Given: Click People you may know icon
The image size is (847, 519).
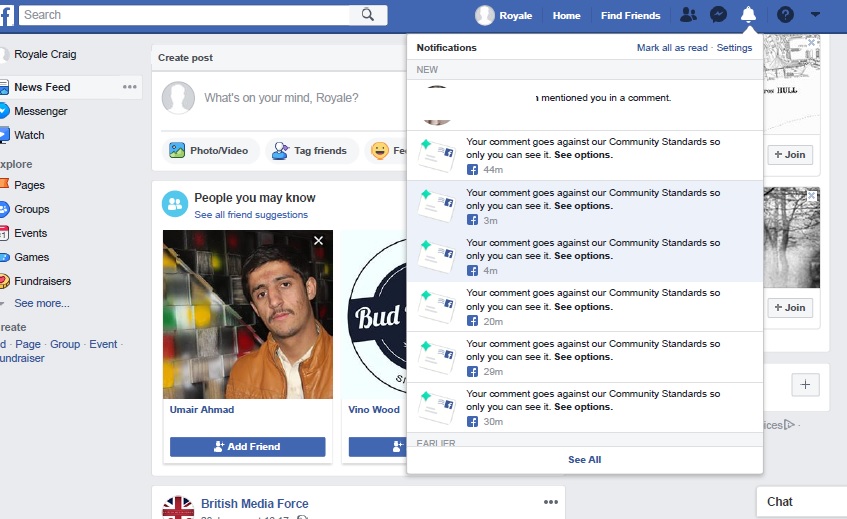Looking at the screenshot, I should [x=175, y=204].
